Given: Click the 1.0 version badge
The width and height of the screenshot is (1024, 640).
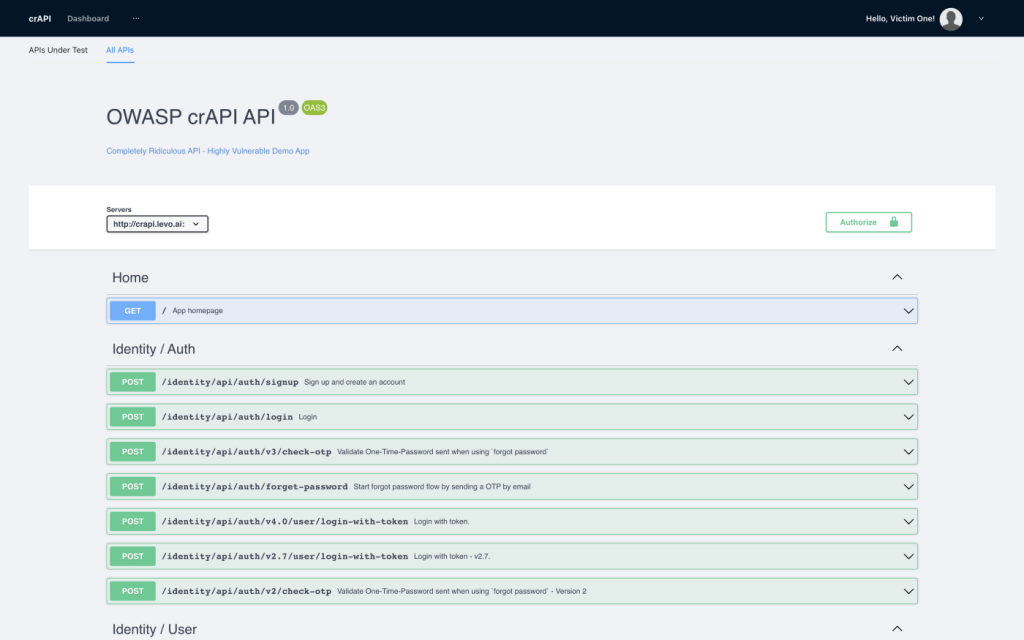Looking at the screenshot, I should [288, 108].
